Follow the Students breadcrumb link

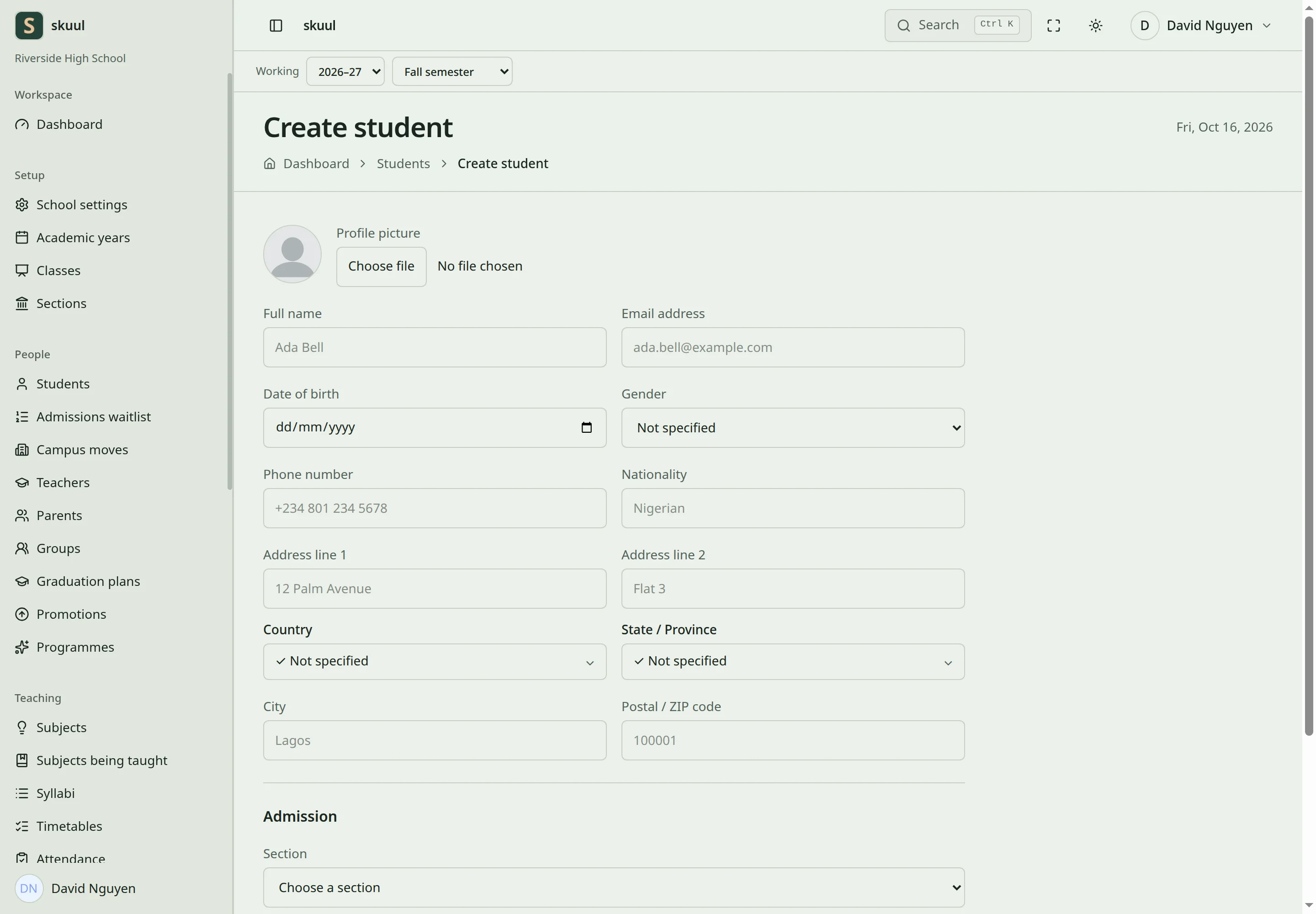pos(403,164)
